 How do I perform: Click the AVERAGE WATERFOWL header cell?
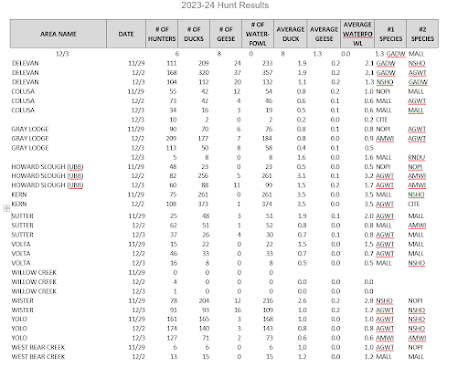358,34
